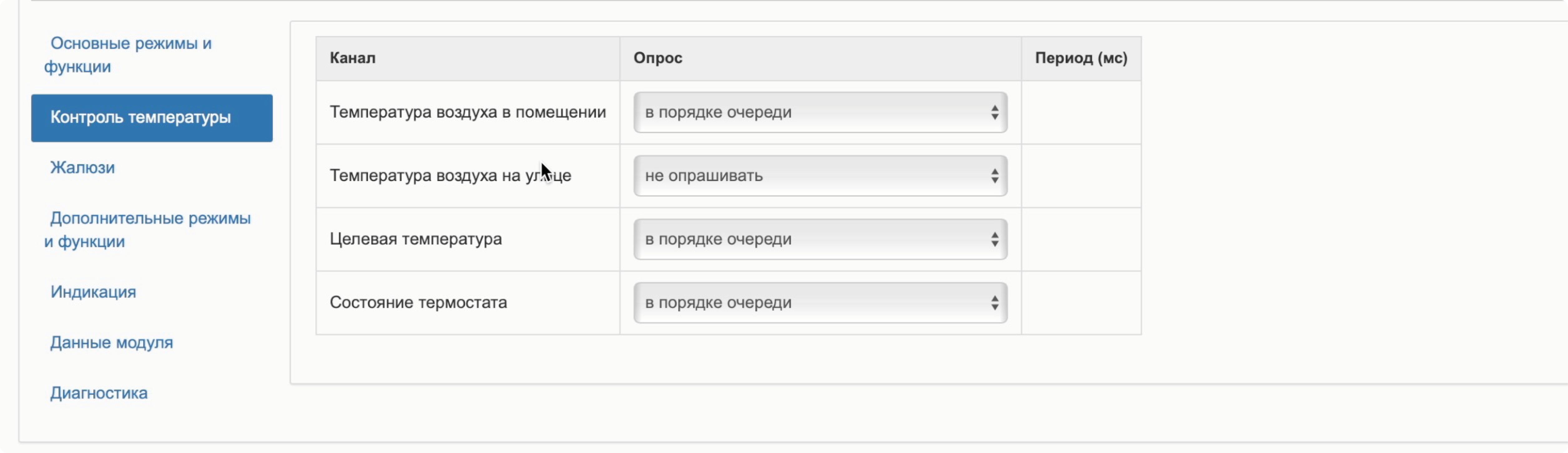Open polling dropdown for Температура воздуха в помещении
The width and height of the screenshot is (1568, 453).
[x=819, y=113]
